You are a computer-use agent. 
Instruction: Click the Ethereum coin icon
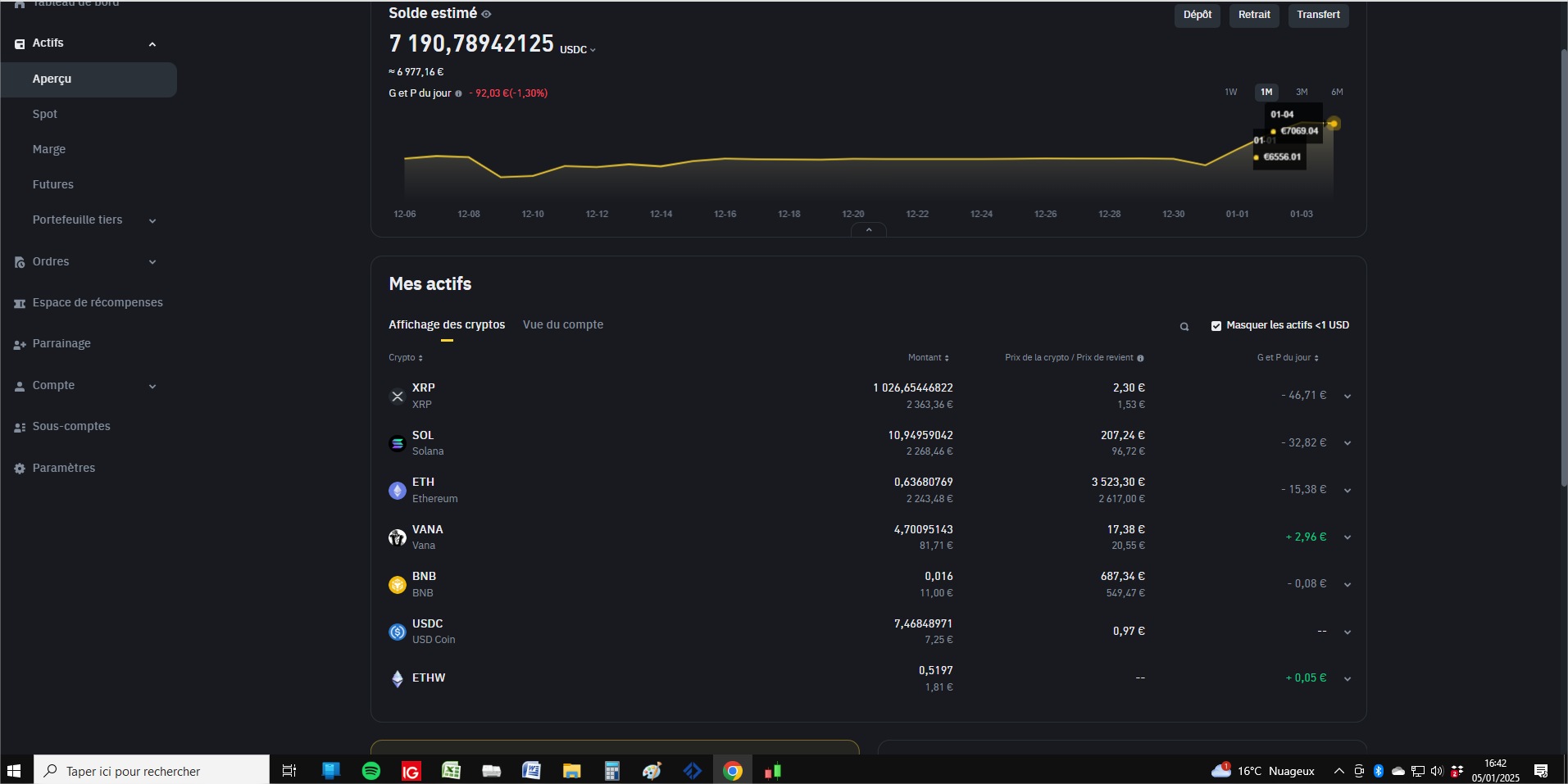pyautogui.click(x=398, y=491)
